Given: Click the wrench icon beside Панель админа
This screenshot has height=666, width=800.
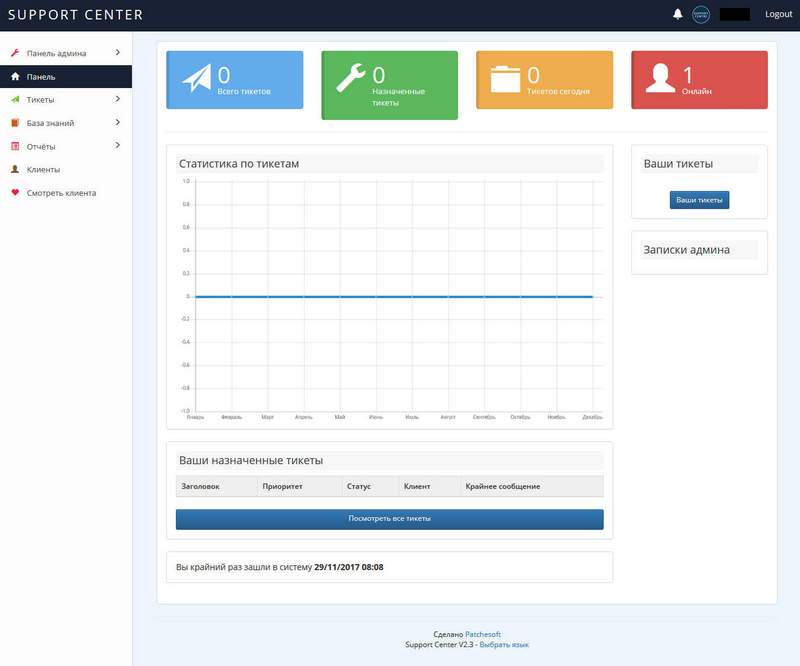Looking at the screenshot, I should (15, 53).
